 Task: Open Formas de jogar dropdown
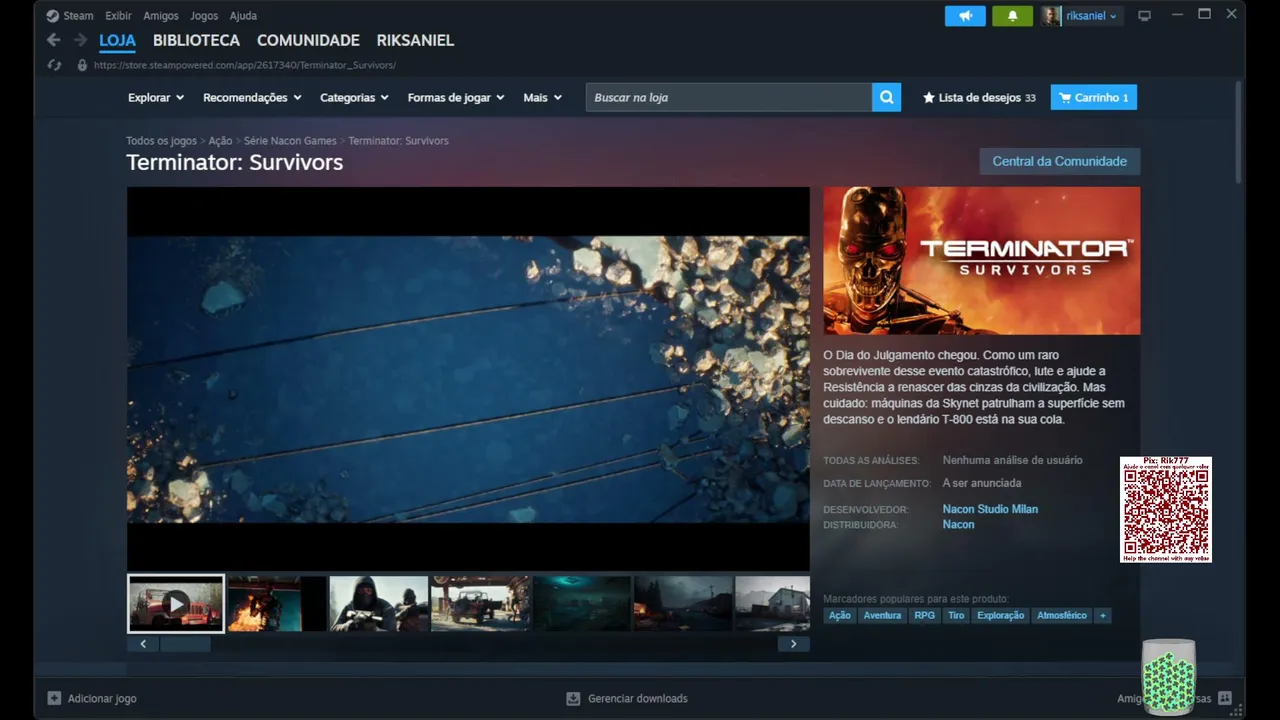pyautogui.click(x=456, y=97)
